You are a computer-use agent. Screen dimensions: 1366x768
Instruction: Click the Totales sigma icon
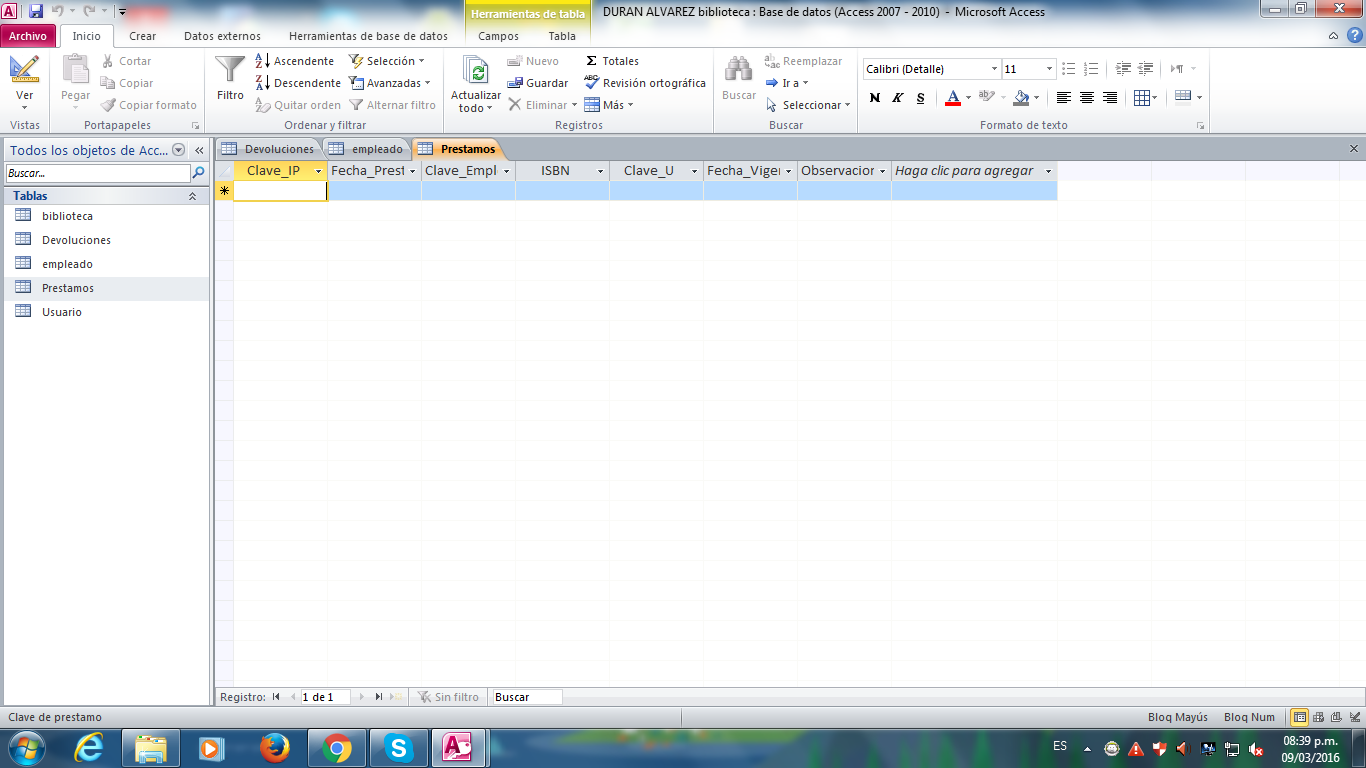point(592,61)
